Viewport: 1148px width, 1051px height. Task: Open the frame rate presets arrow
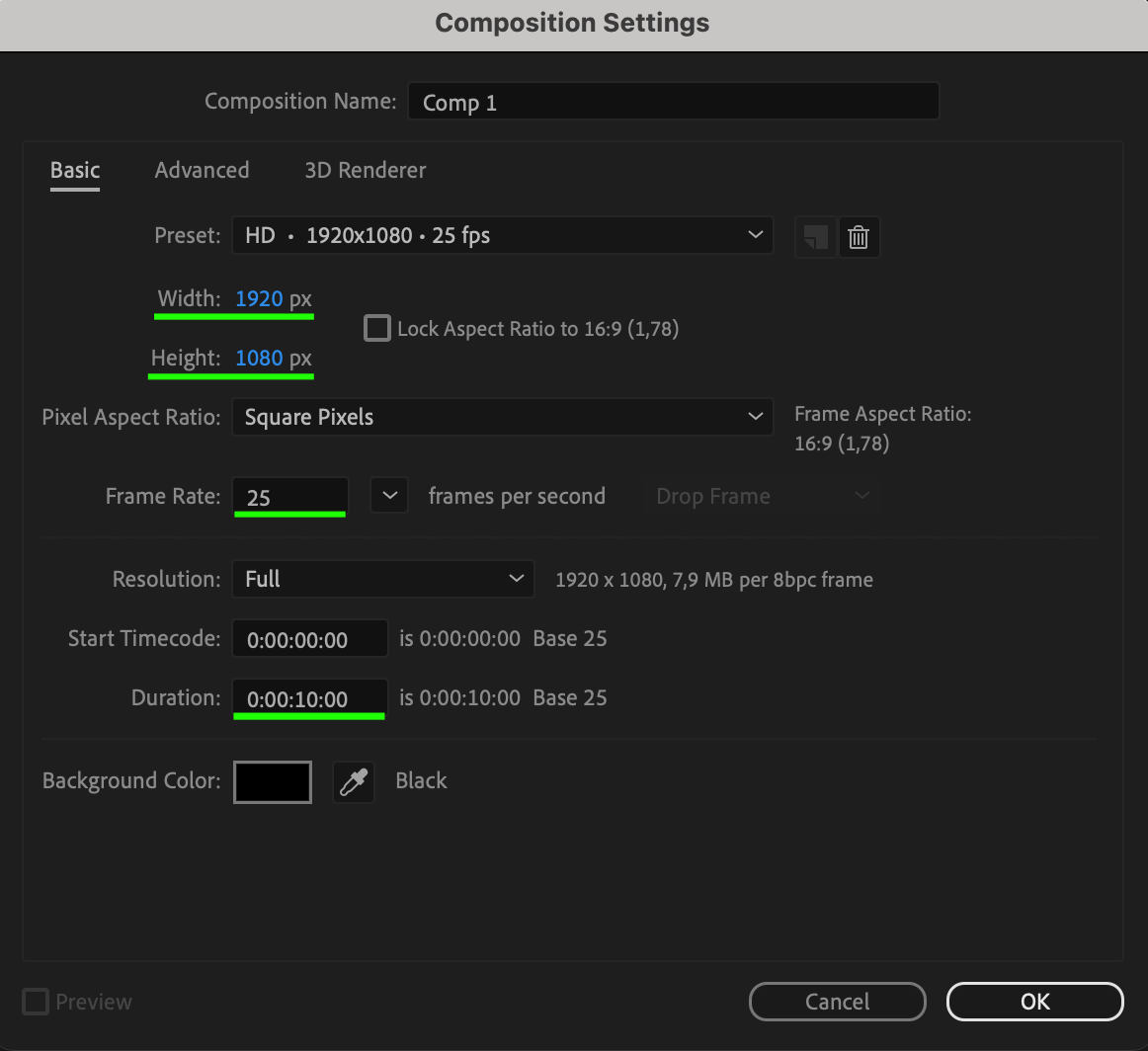click(389, 496)
